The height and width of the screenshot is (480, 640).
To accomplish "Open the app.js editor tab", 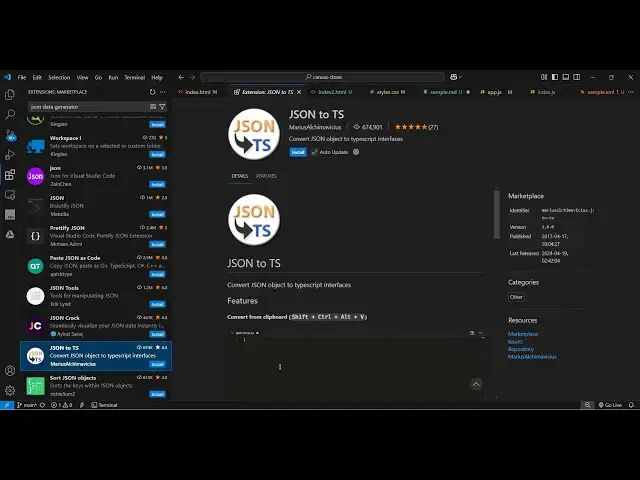I will 494,92.
